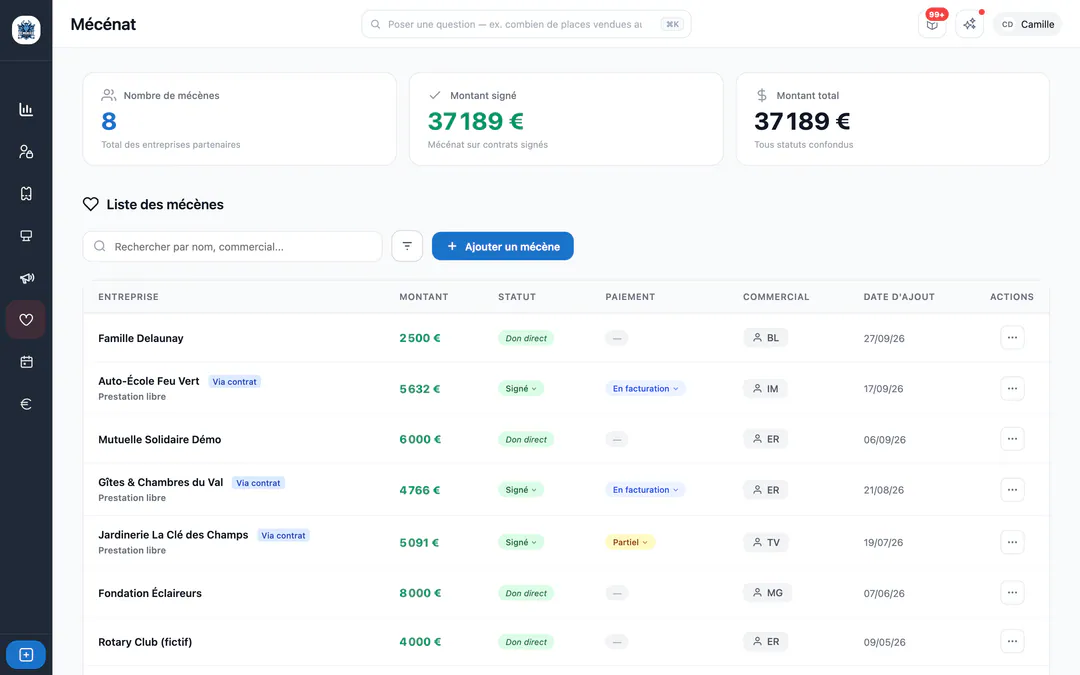Click Via contrat tag on Auto-École Feu Vert
Viewport: 1080px width, 675px height.
coord(234,382)
